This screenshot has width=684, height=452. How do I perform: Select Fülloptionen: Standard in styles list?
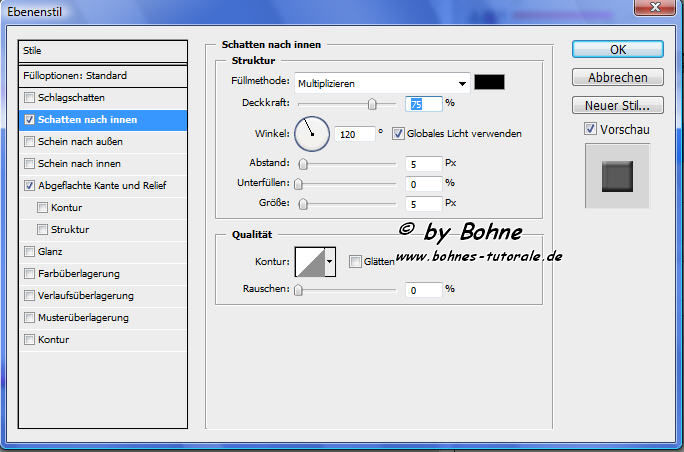click(x=104, y=76)
